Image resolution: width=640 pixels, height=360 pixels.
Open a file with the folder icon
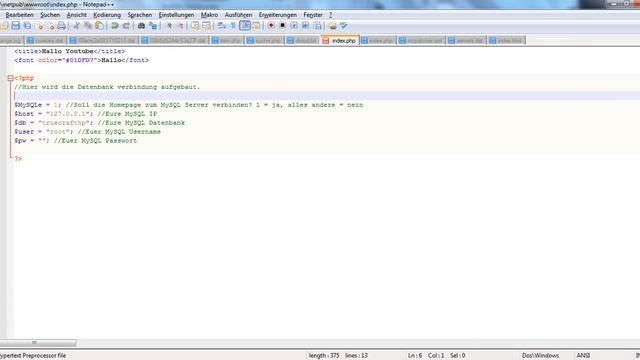click(x=4, y=26)
